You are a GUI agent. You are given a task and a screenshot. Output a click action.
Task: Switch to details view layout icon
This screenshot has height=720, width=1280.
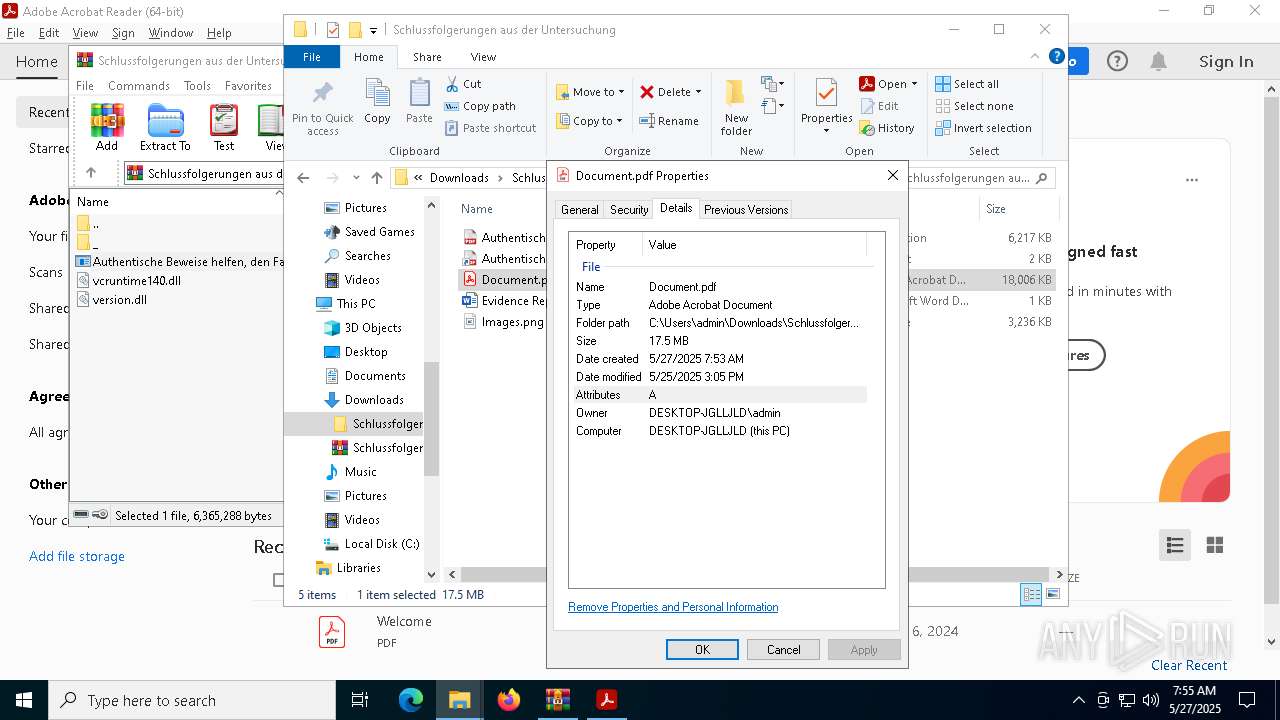(1031, 594)
